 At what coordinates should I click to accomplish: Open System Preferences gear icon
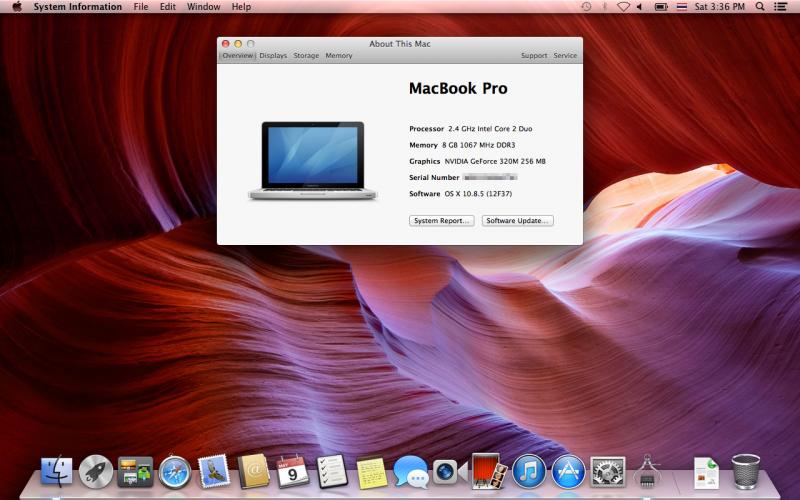pyautogui.click(x=608, y=472)
